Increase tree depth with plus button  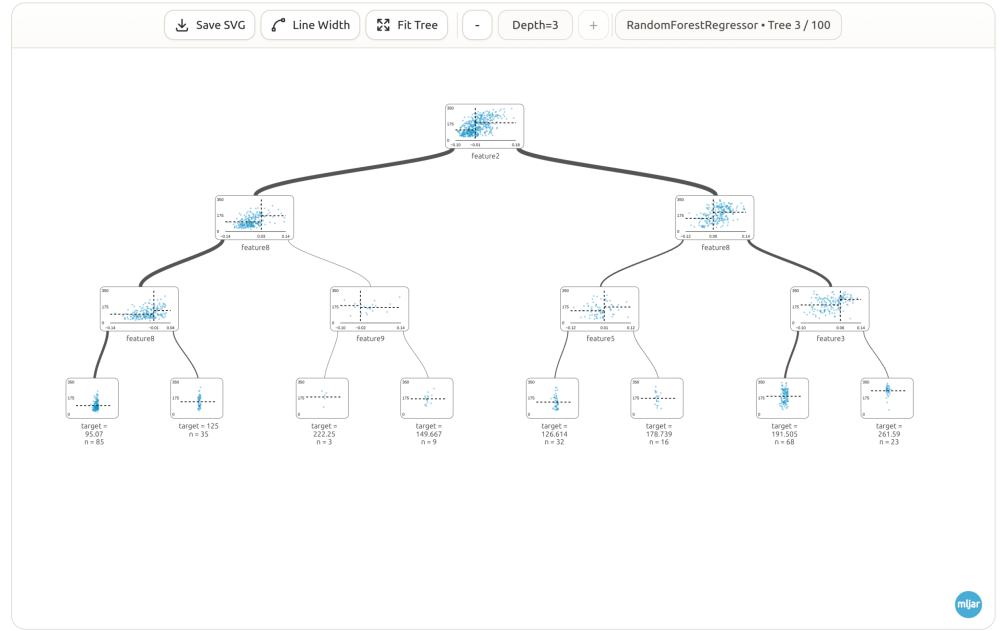point(593,25)
